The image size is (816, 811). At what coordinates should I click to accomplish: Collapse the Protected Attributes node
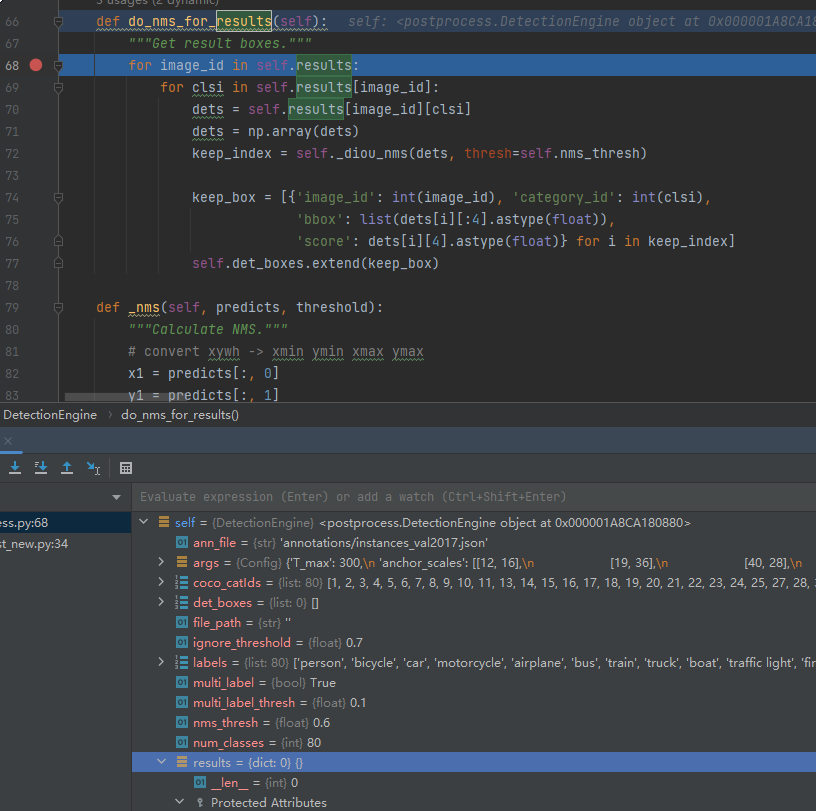179,802
